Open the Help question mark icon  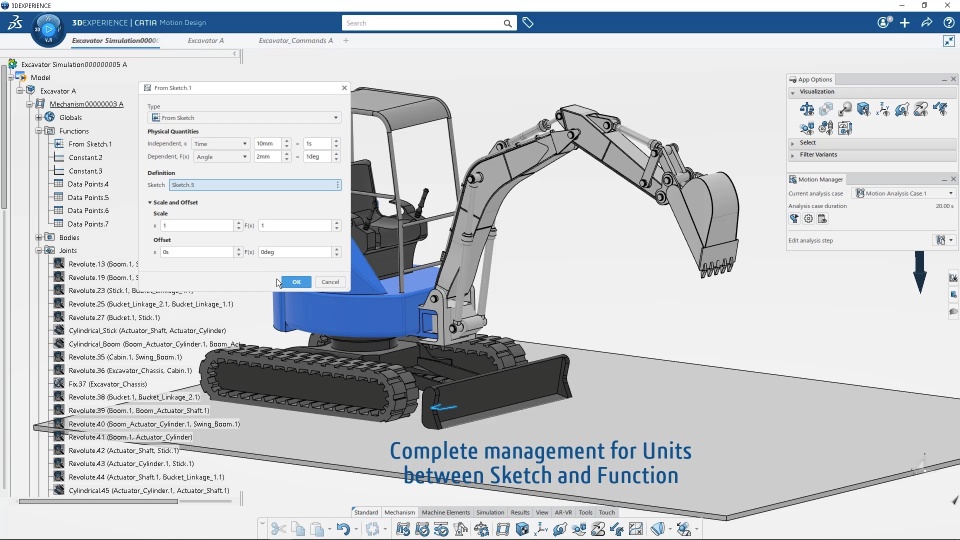pos(948,23)
